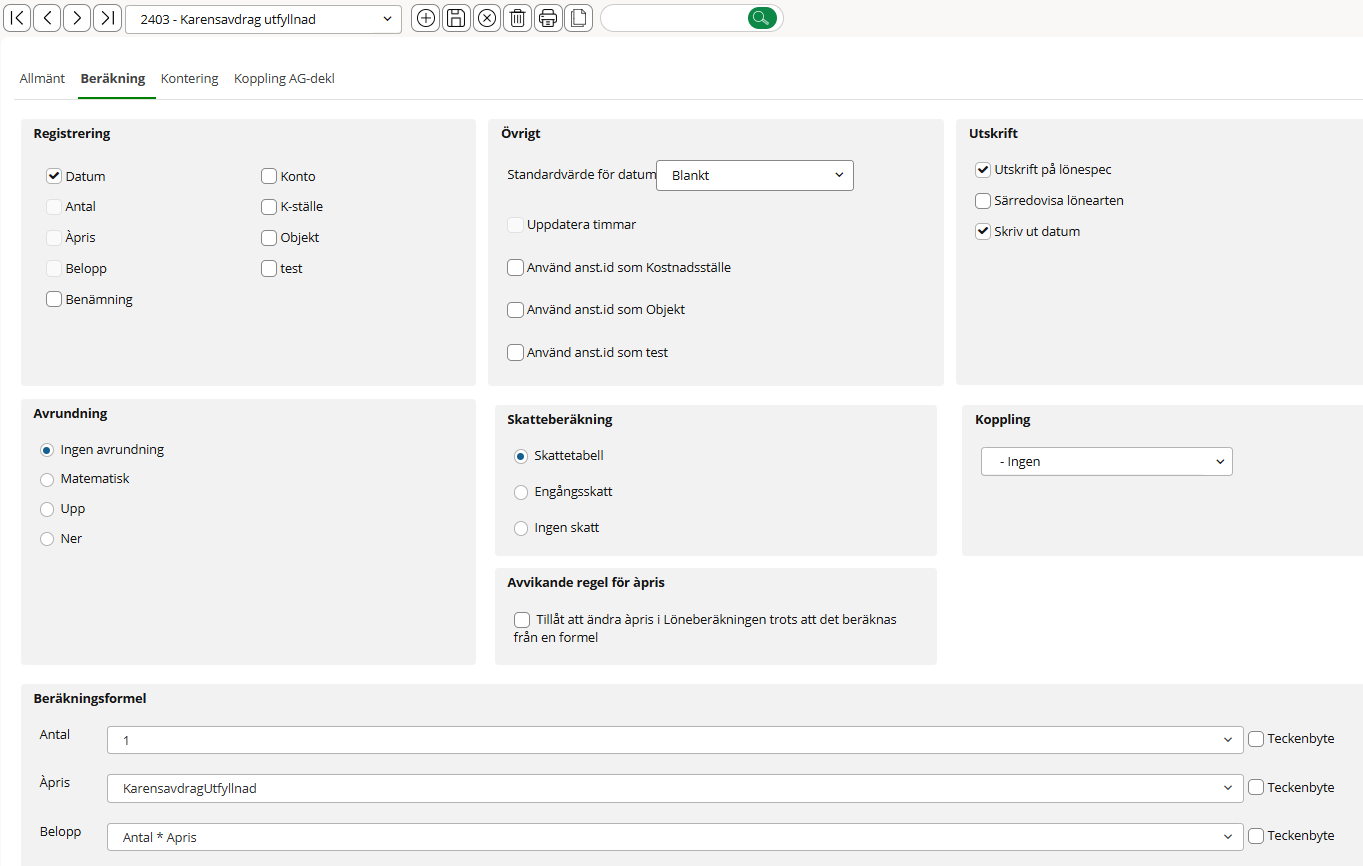Open the 2403 Karensavdrag utfyllnad selector
The height and width of the screenshot is (866, 1363).
pyautogui.click(x=263, y=19)
